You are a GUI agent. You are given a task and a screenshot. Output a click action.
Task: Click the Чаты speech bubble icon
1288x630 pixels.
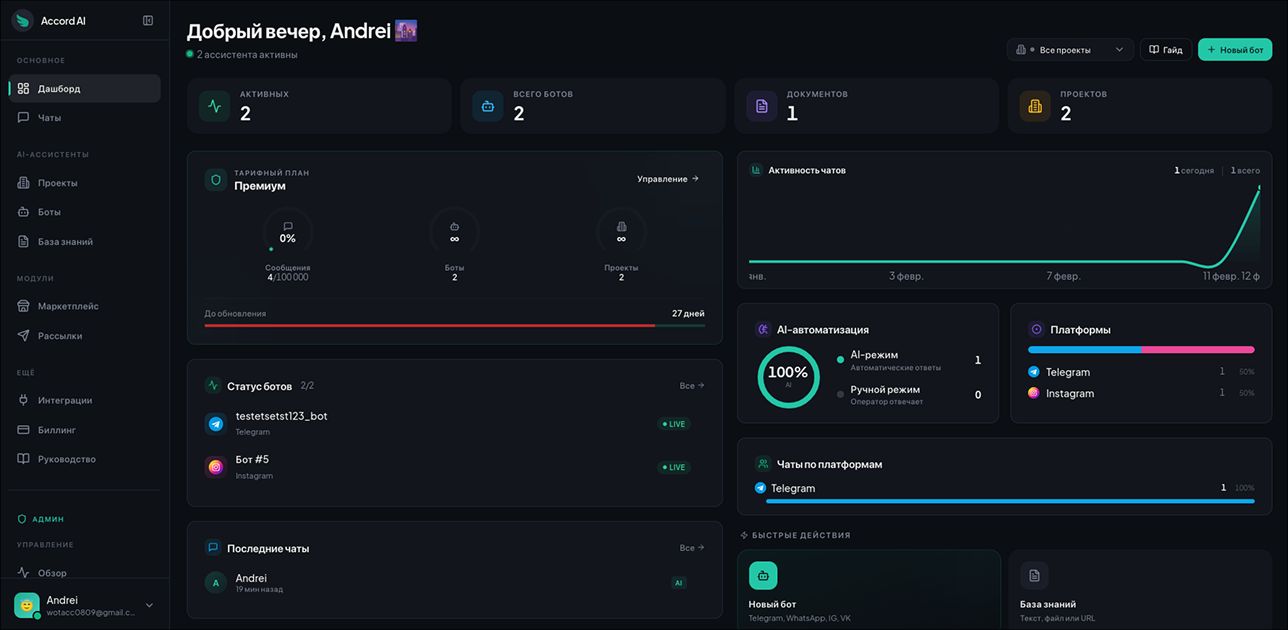pos(23,117)
